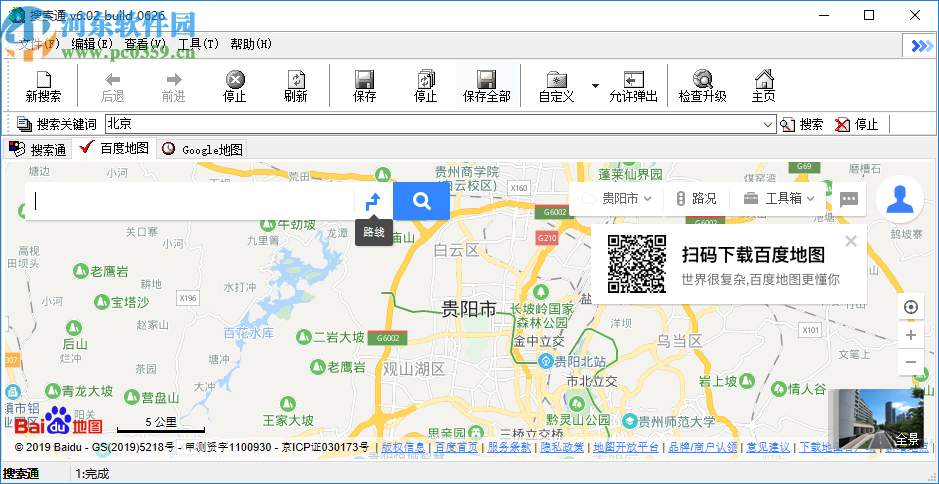Expand the search keyword history dropdown

pyautogui.click(x=768, y=125)
